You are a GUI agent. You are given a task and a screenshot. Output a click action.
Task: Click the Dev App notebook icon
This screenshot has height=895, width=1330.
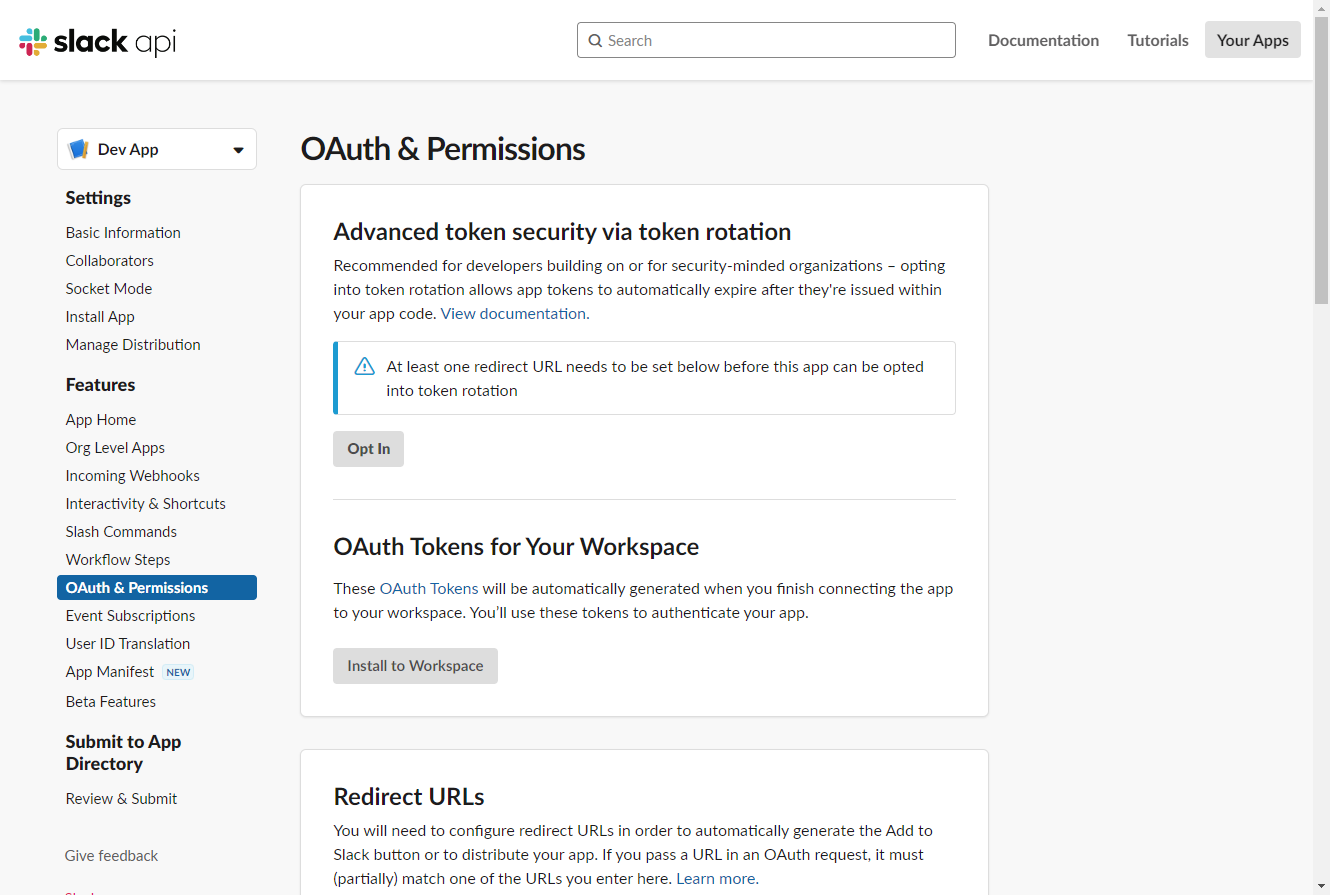(x=78, y=149)
